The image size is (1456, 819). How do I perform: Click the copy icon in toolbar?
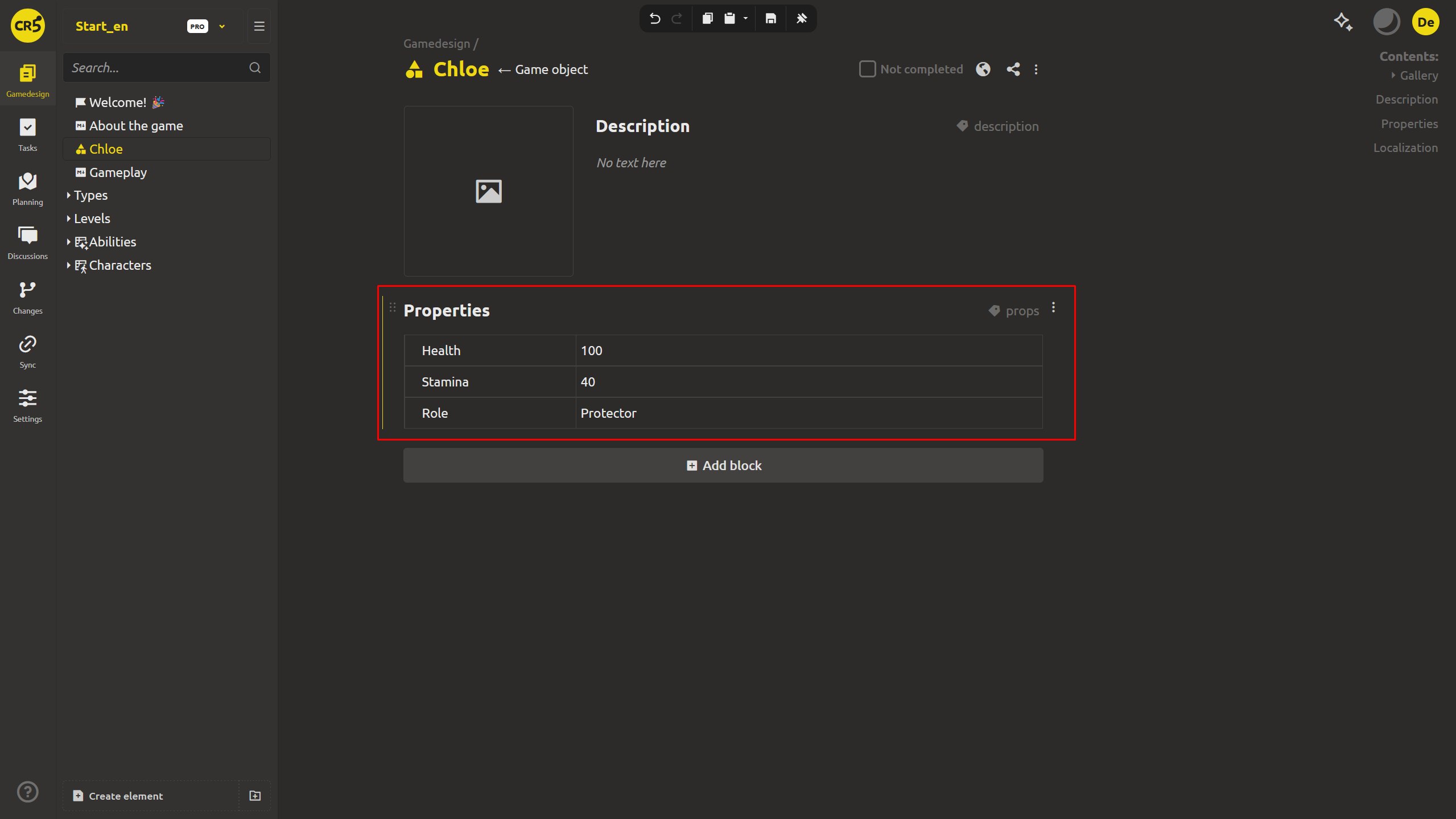pos(707,19)
